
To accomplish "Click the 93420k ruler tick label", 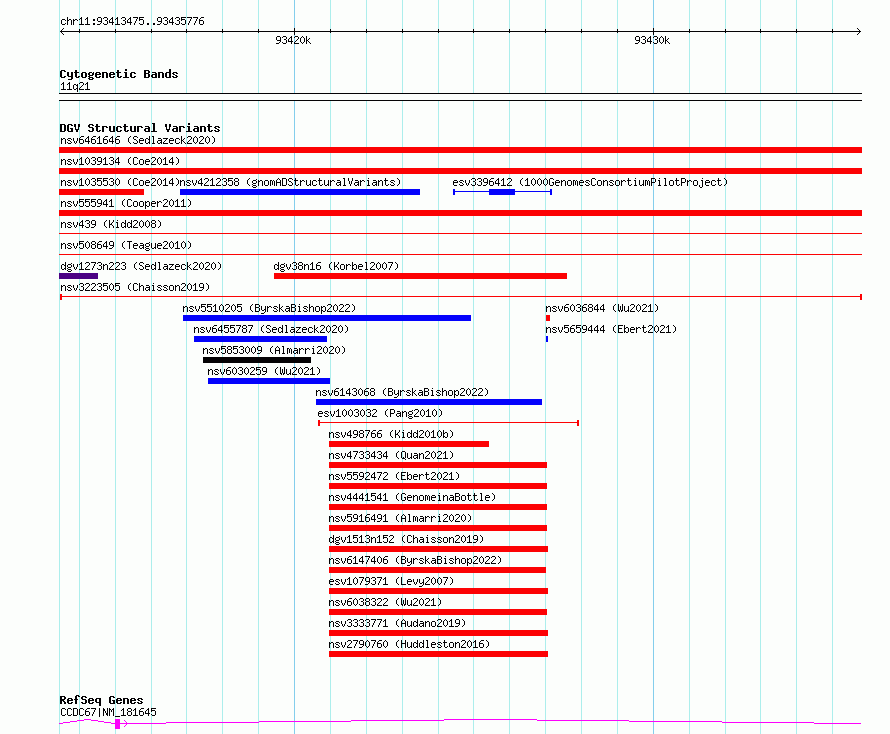I will click(x=293, y=40).
